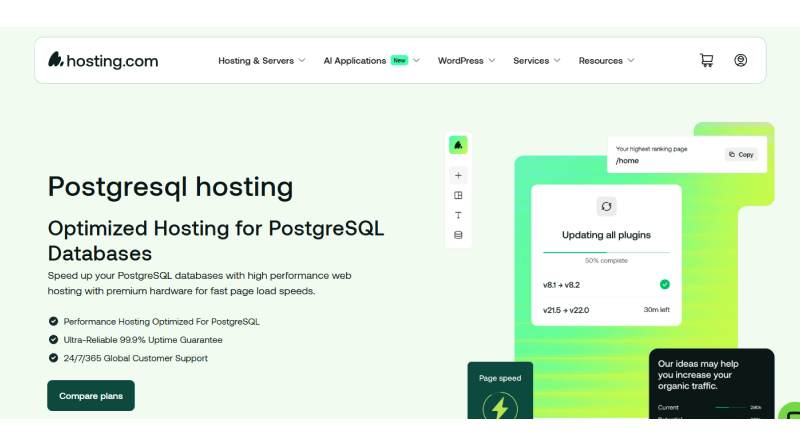Image resolution: width=800 pixels, height=445 pixels.
Task: Click the Postgresql hosting heading
Action: coord(170,187)
